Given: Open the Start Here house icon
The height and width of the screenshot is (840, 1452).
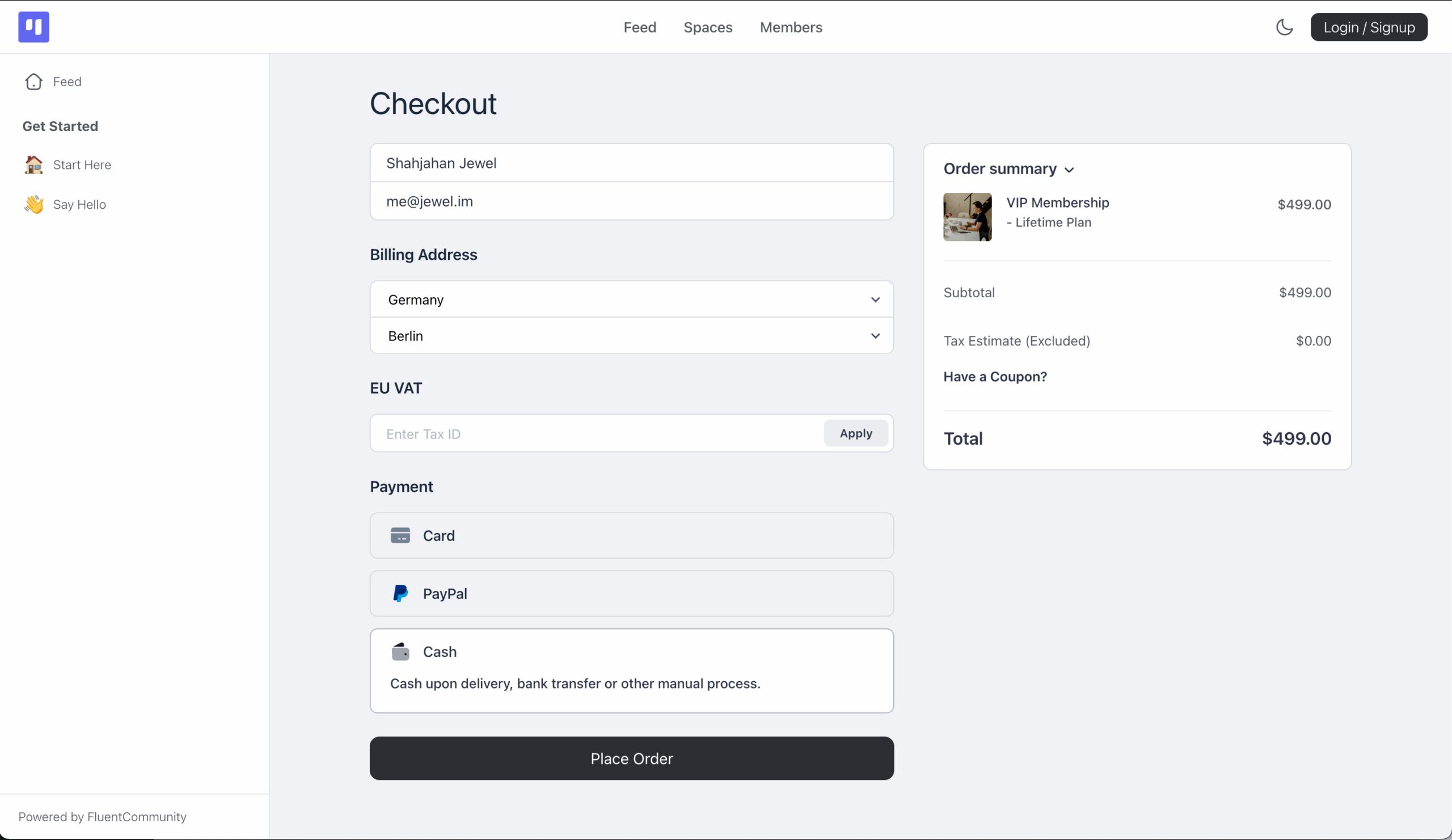Looking at the screenshot, I should pyautogui.click(x=33, y=165).
